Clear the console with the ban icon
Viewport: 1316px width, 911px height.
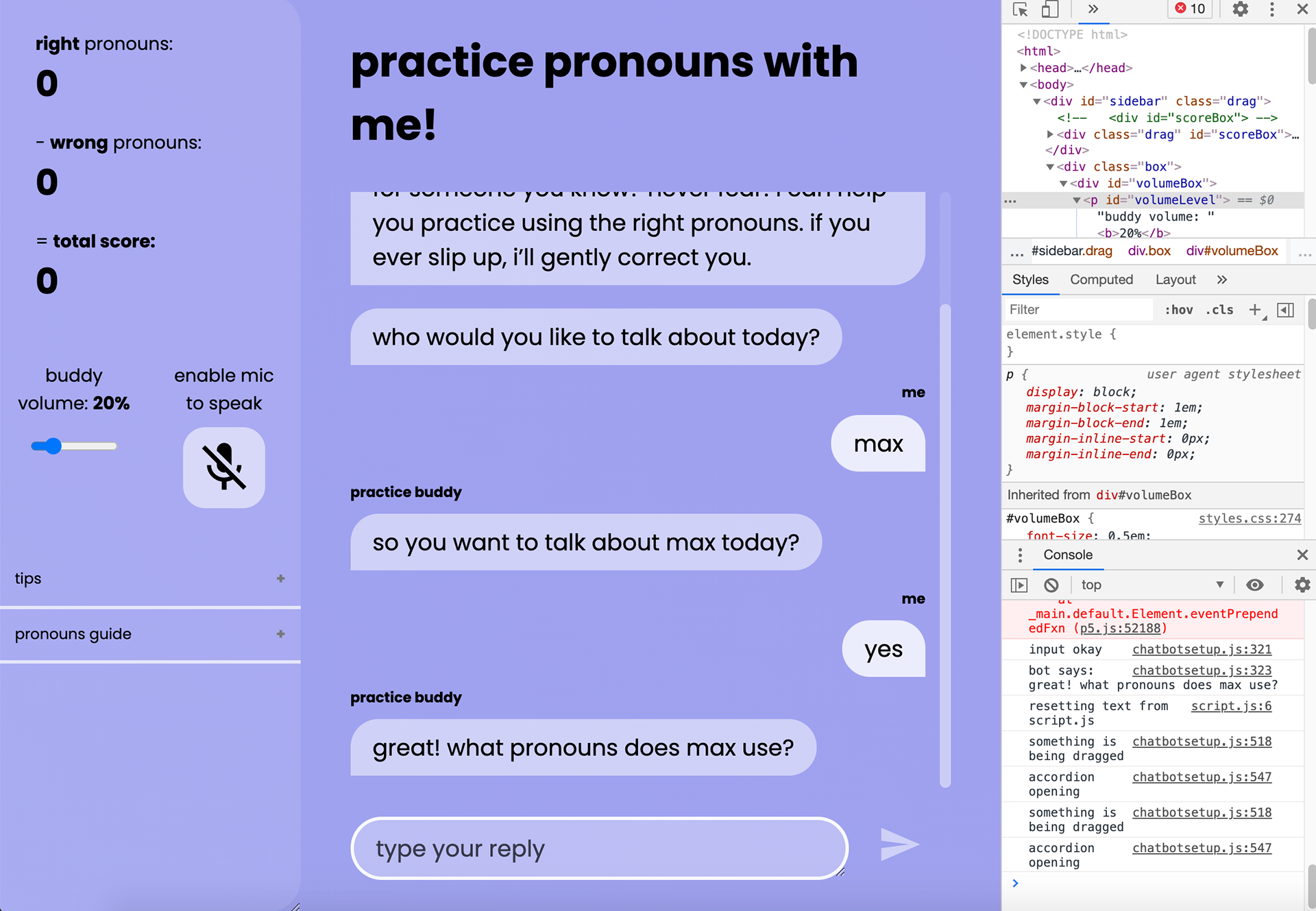pyautogui.click(x=1051, y=585)
